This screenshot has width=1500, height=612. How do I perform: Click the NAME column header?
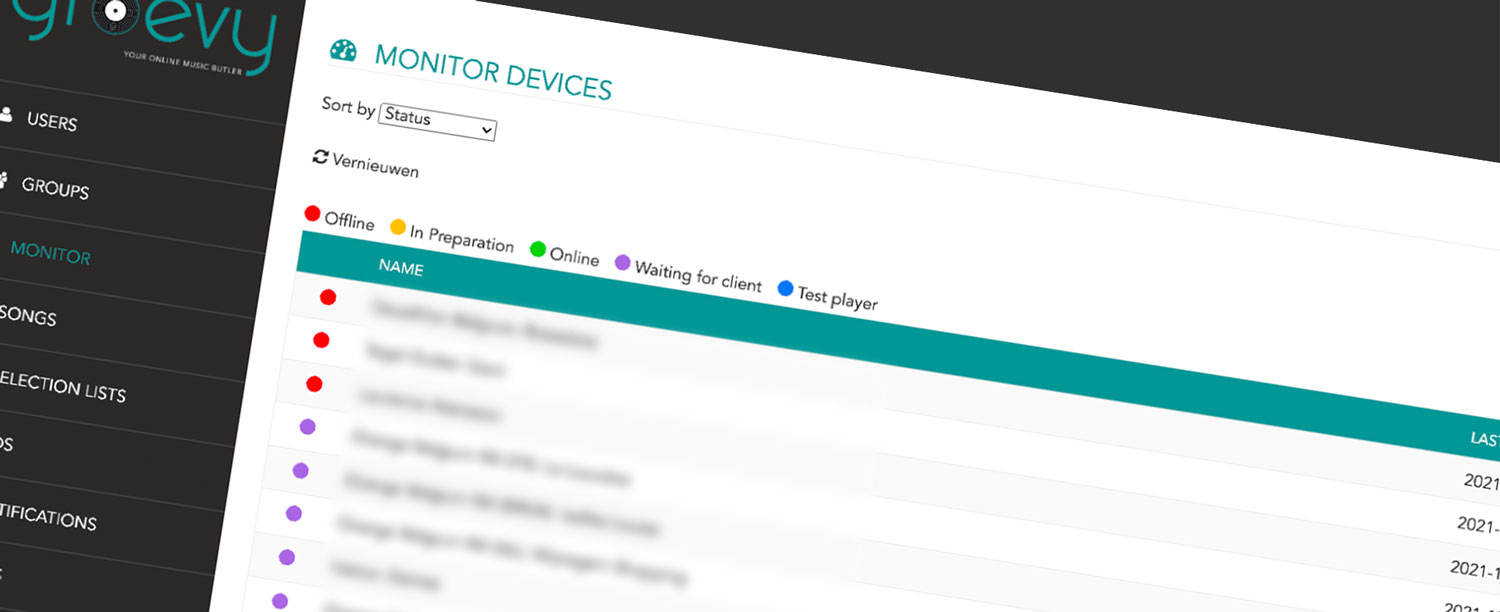pyautogui.click(x=401, y=268)
